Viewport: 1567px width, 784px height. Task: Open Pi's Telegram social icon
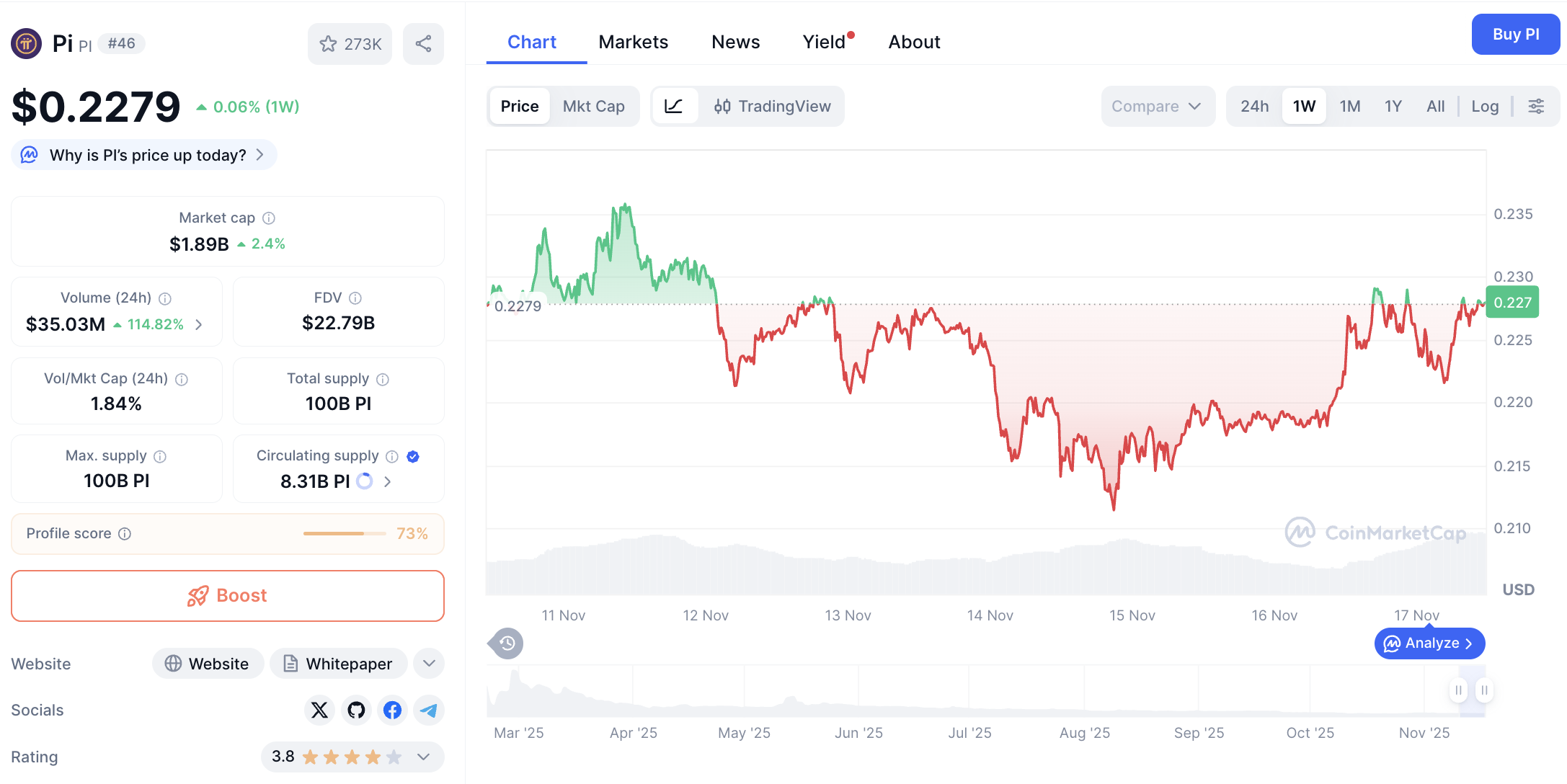click(x=429, y=710)
